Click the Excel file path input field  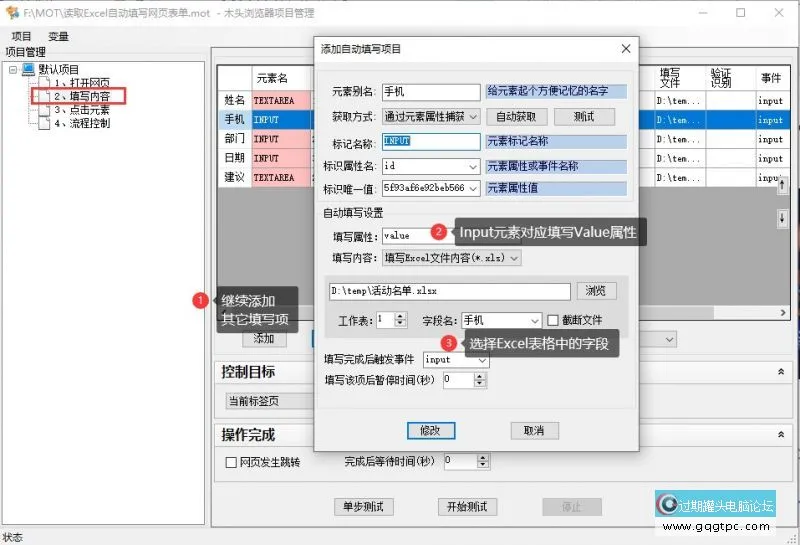coord(449,291)
